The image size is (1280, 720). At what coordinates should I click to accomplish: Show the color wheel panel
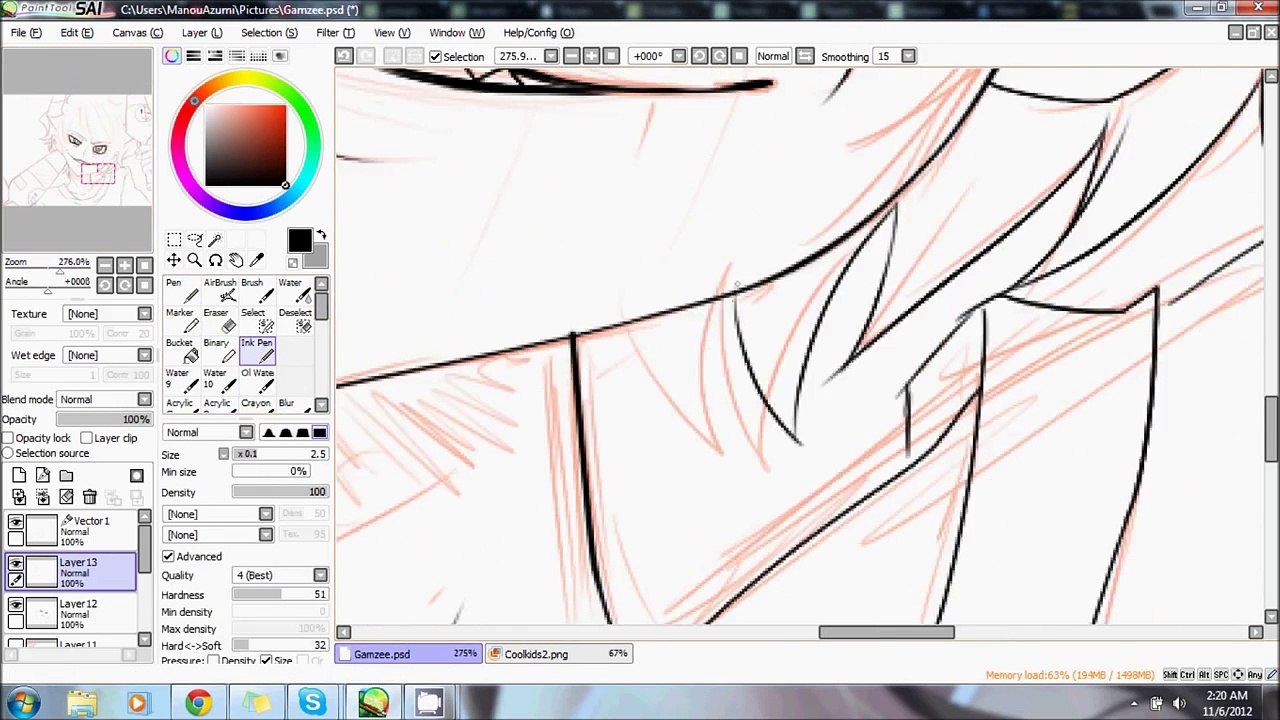(x=172, y=56)
